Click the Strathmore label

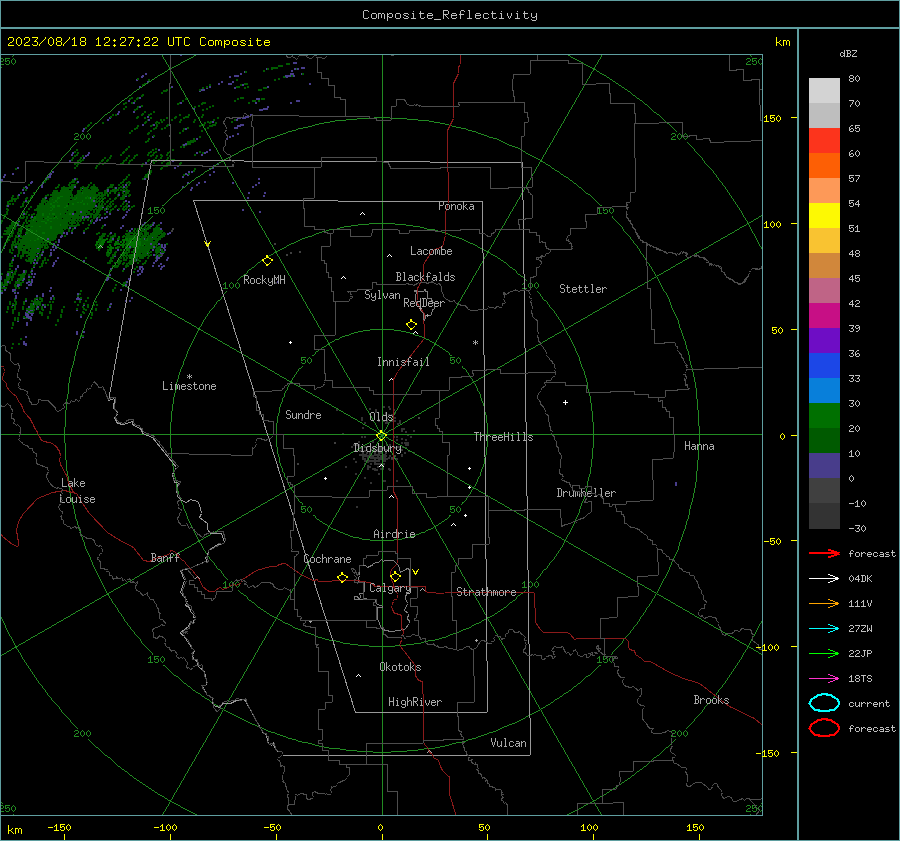point(486,592)
